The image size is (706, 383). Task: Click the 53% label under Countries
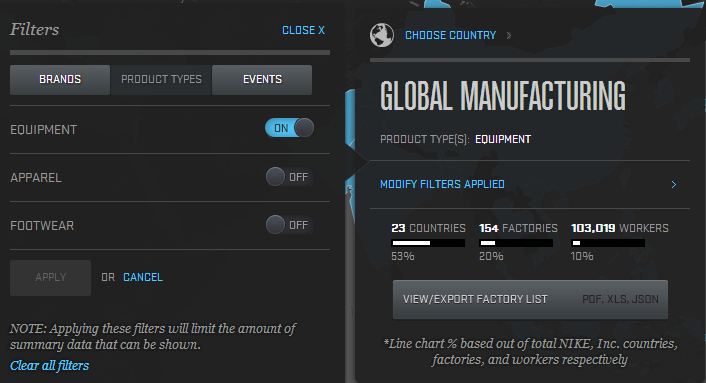click(403, 256)
